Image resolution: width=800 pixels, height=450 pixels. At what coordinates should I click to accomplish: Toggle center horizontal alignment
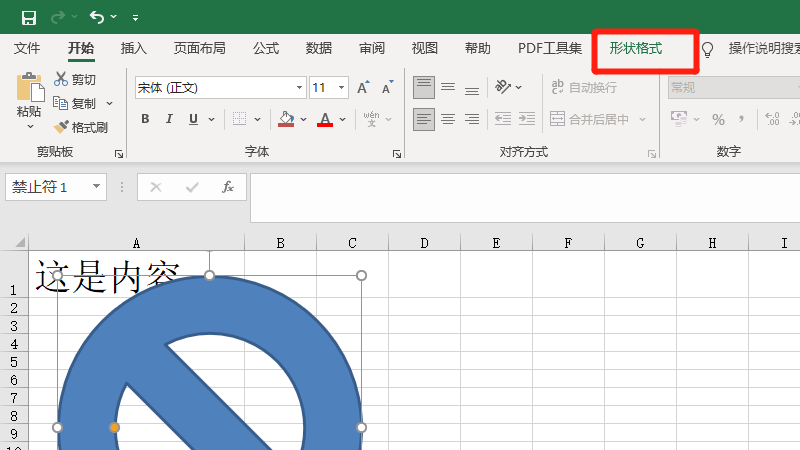[448, 120]
